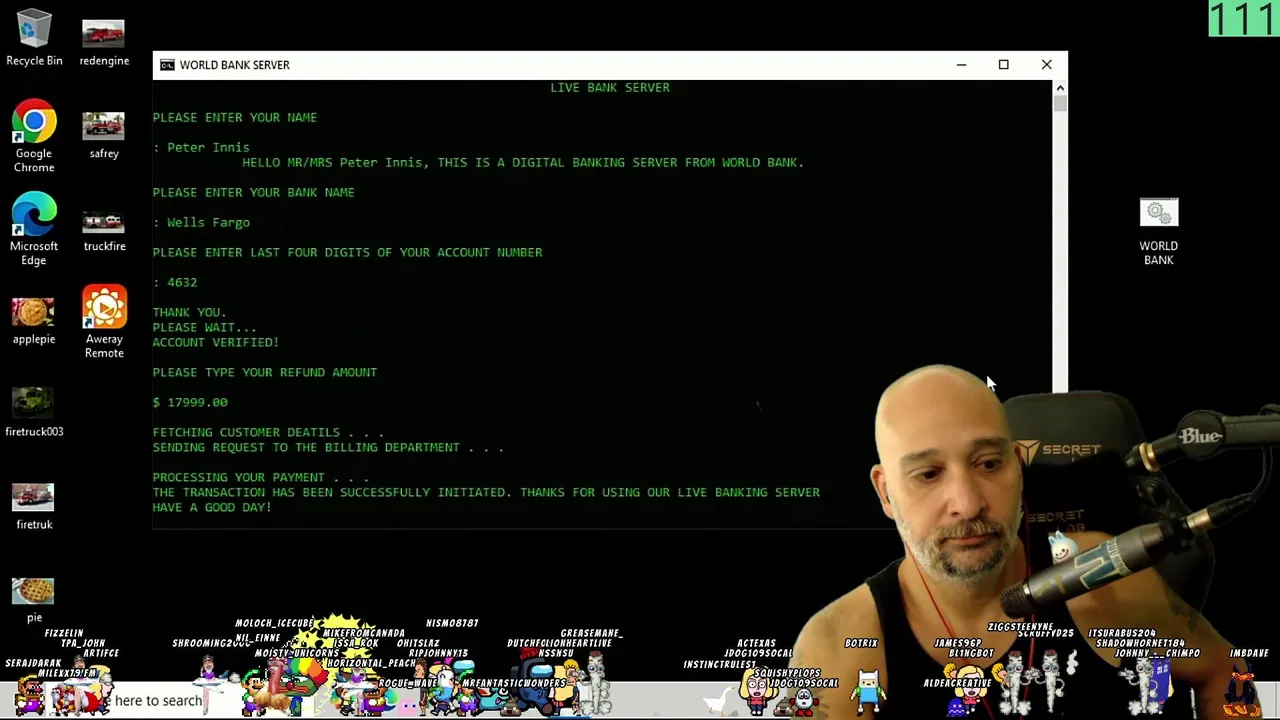Open the firetruk desktop icon

(x=34, y=506)
